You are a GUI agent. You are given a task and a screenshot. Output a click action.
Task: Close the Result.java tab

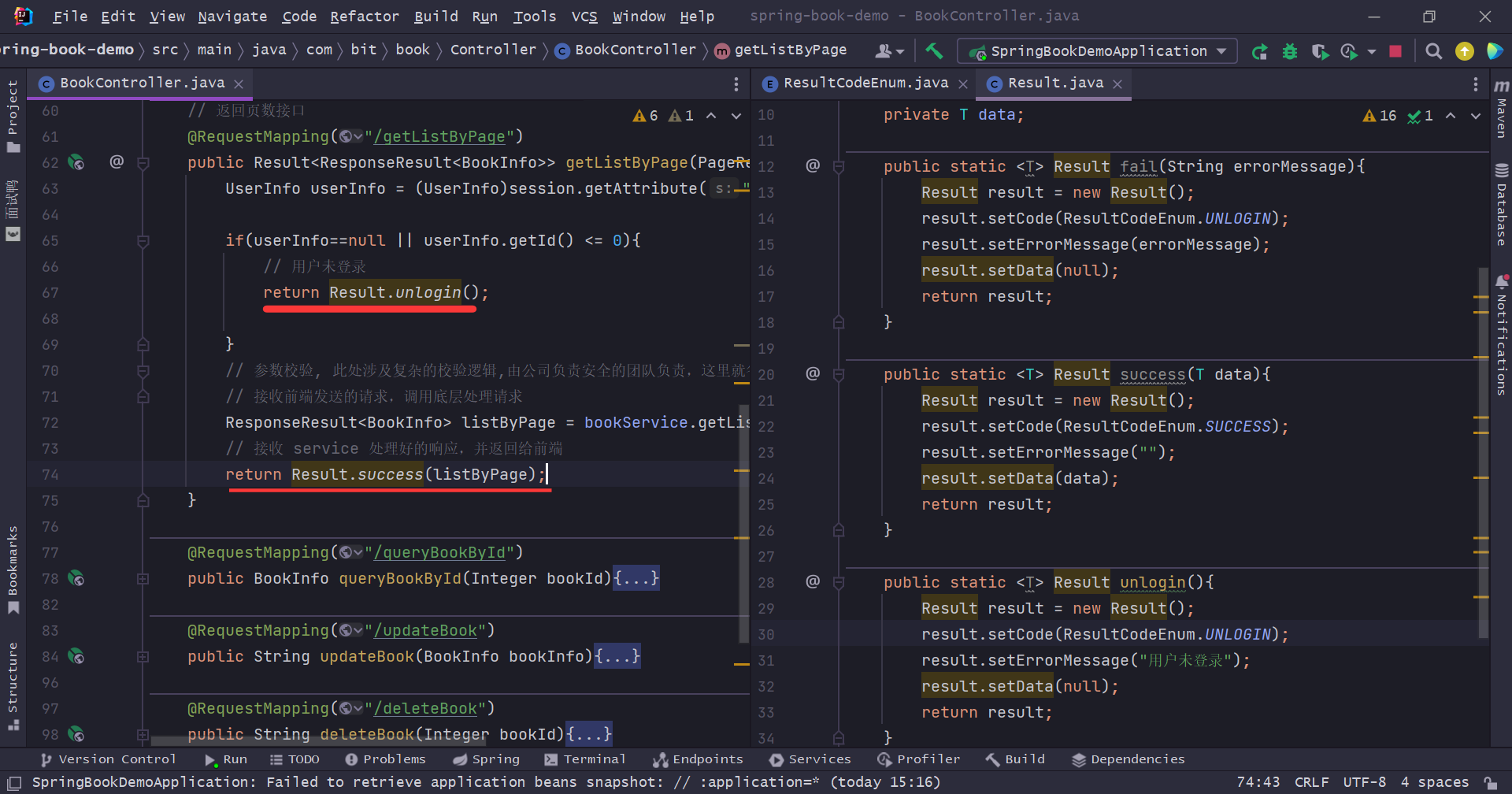pos(1117,83)
